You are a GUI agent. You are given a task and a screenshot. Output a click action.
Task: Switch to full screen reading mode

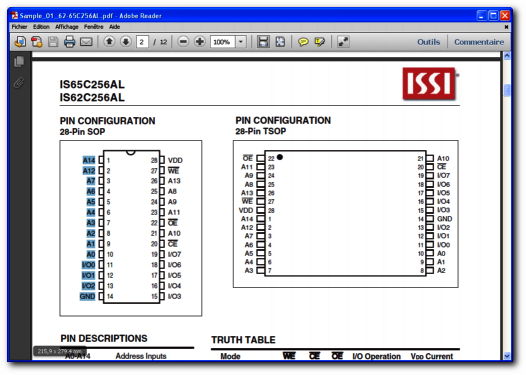click(x=343, y=42)
